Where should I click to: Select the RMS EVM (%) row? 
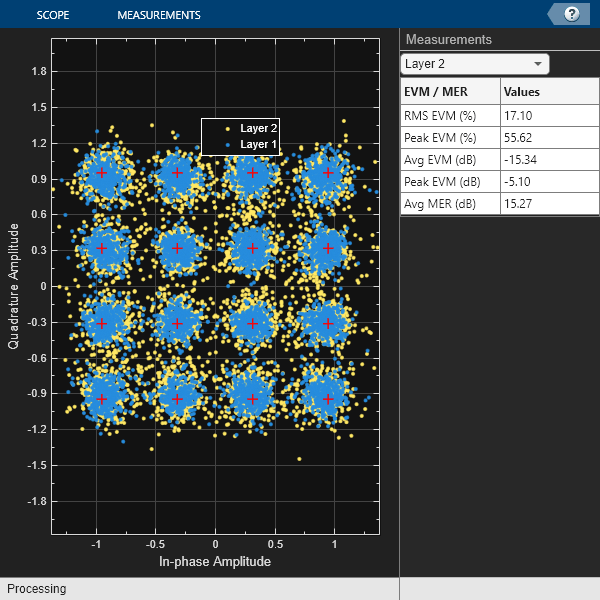[500, 116]
